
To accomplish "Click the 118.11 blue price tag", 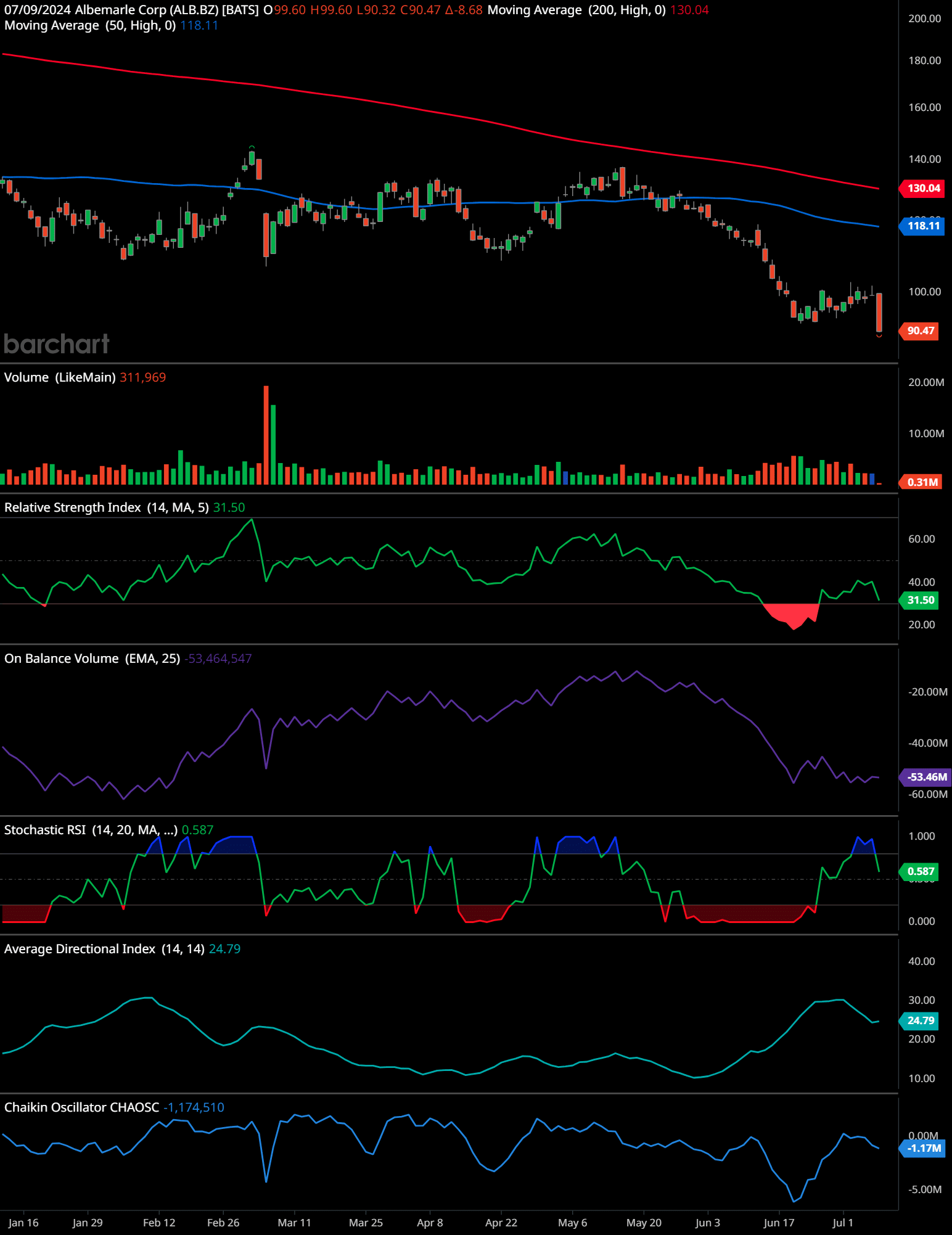I will pos(922,226).
